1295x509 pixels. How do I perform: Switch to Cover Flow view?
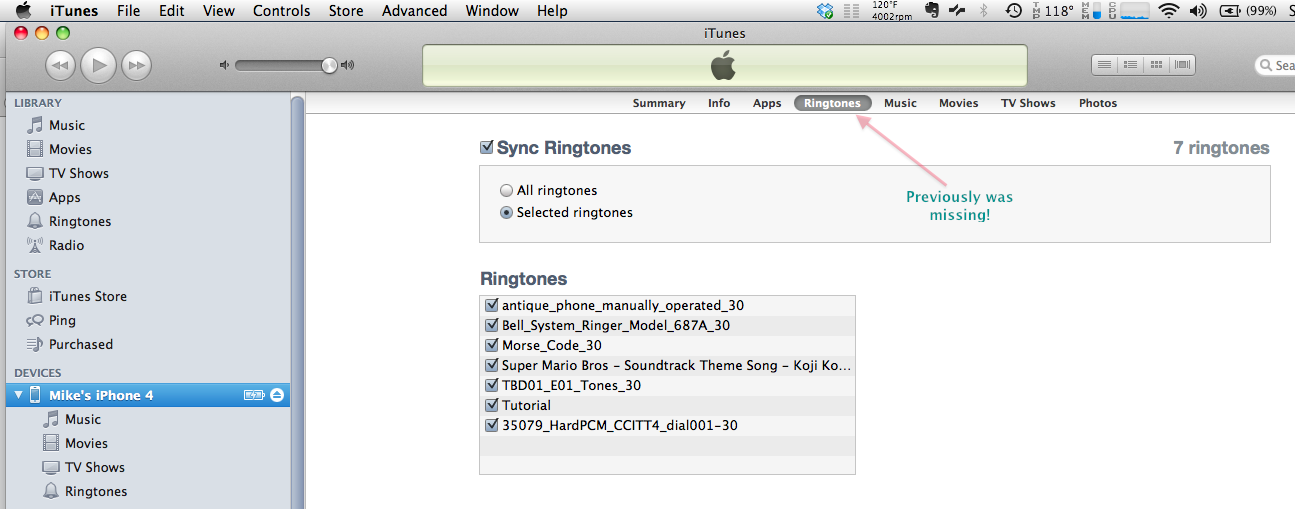pos(1182,65)
